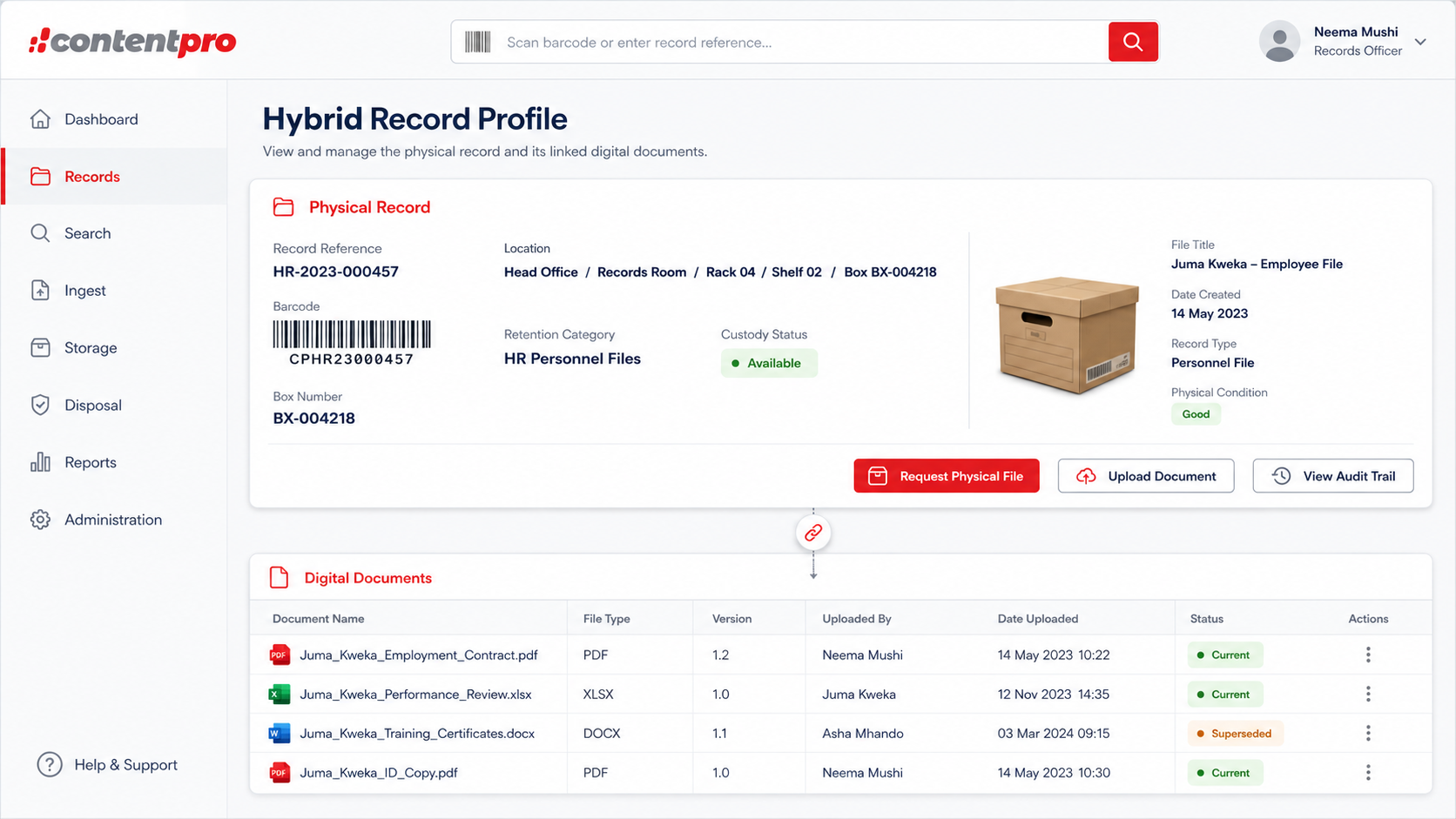Open actions menu for Performance_Review.xlsx row
The image size is (1456, 819).
[x=1368, y=694]
